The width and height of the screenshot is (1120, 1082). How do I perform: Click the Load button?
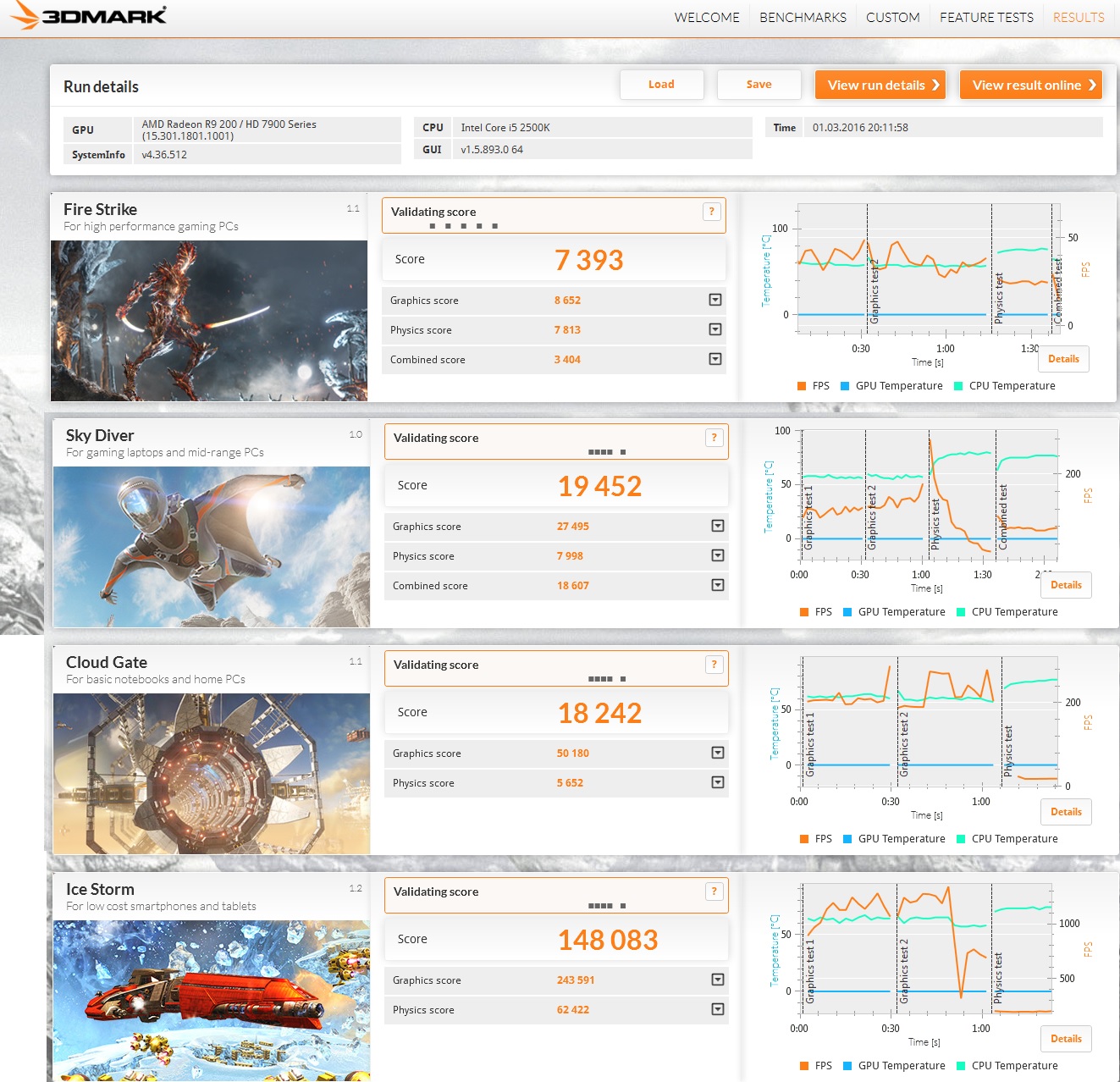tap(662, 85)
